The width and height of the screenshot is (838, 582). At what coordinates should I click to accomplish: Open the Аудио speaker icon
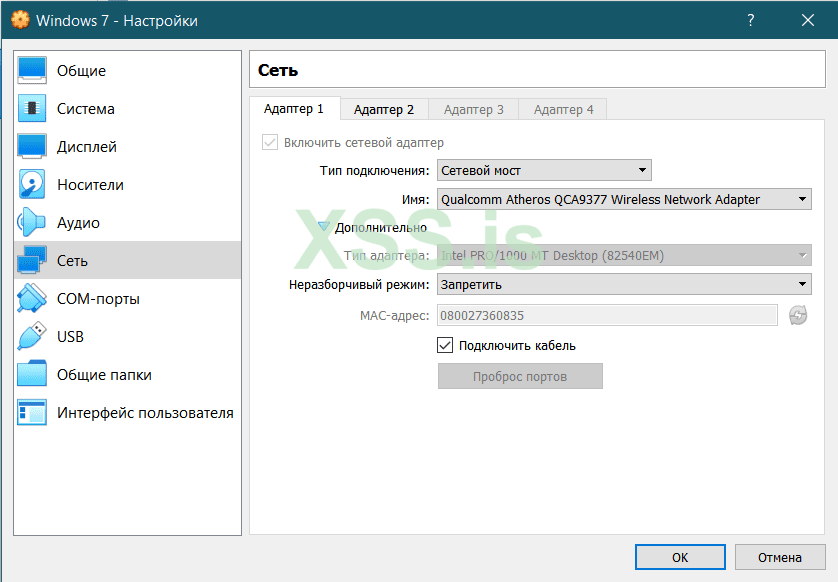pyautogui.click(x=32, y=223)
